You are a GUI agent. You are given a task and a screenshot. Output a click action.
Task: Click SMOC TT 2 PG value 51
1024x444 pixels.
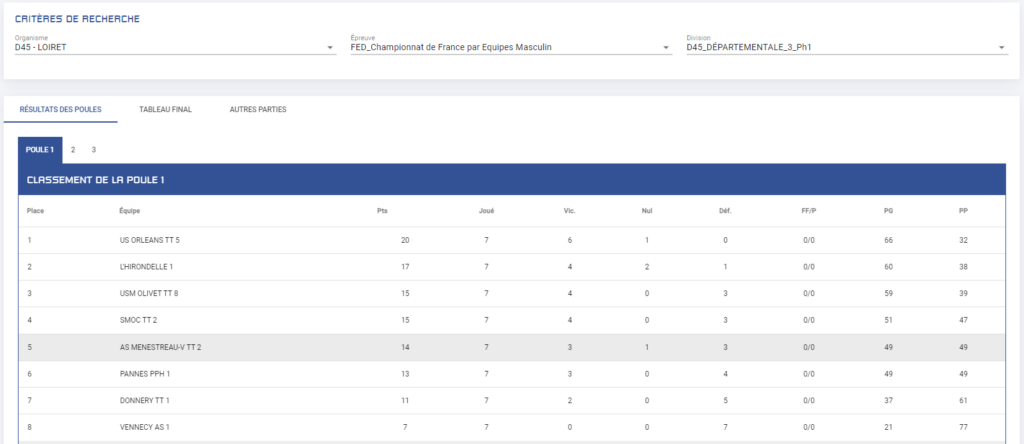(888, 320)
